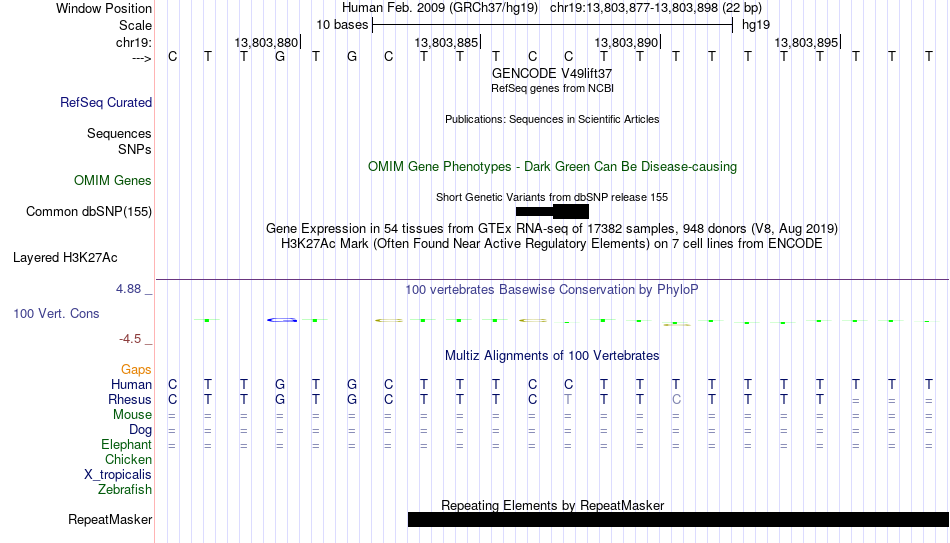Select the Elephant species row label

[126, 444]
